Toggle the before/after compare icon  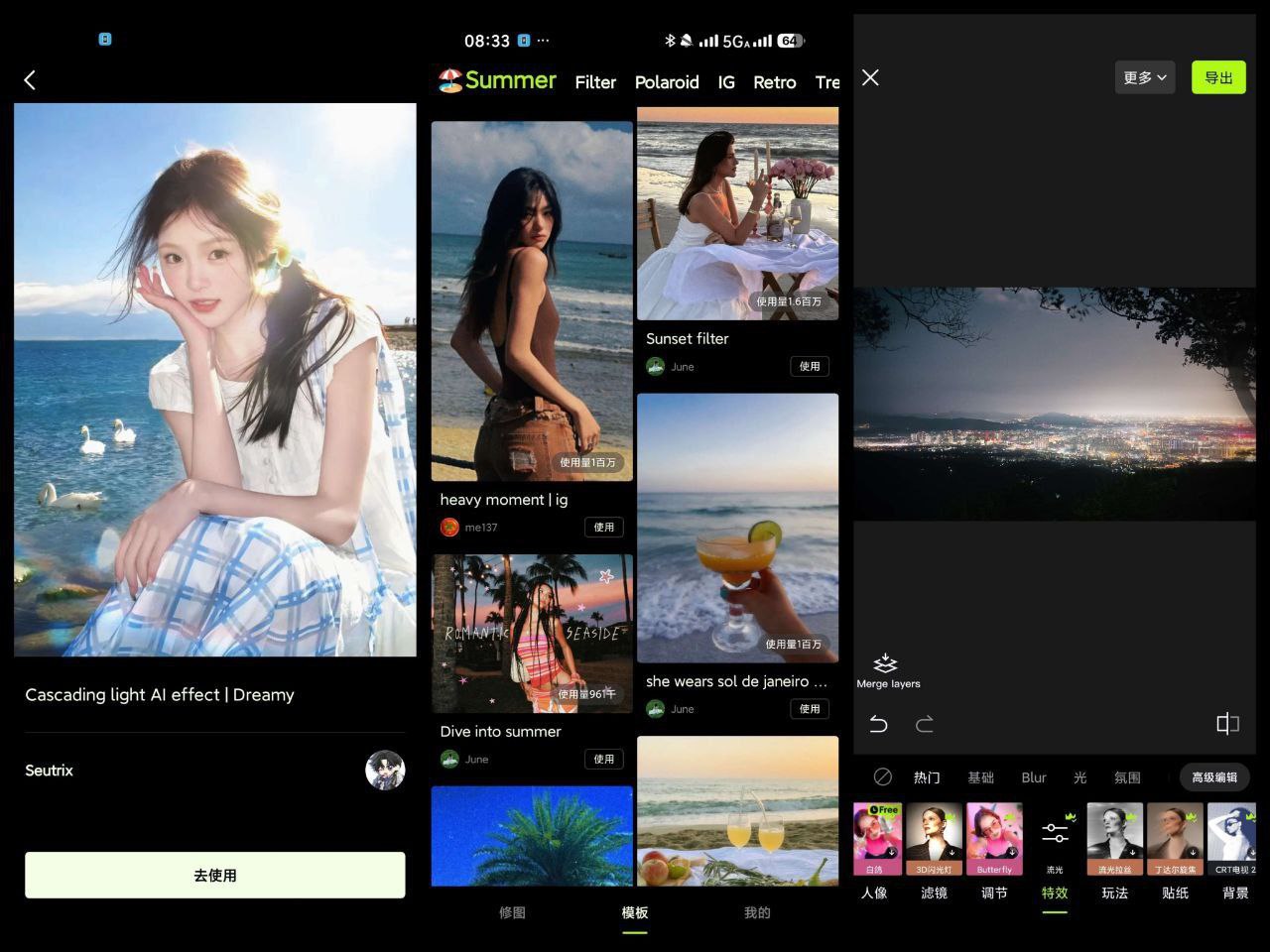coord(1227,724)
